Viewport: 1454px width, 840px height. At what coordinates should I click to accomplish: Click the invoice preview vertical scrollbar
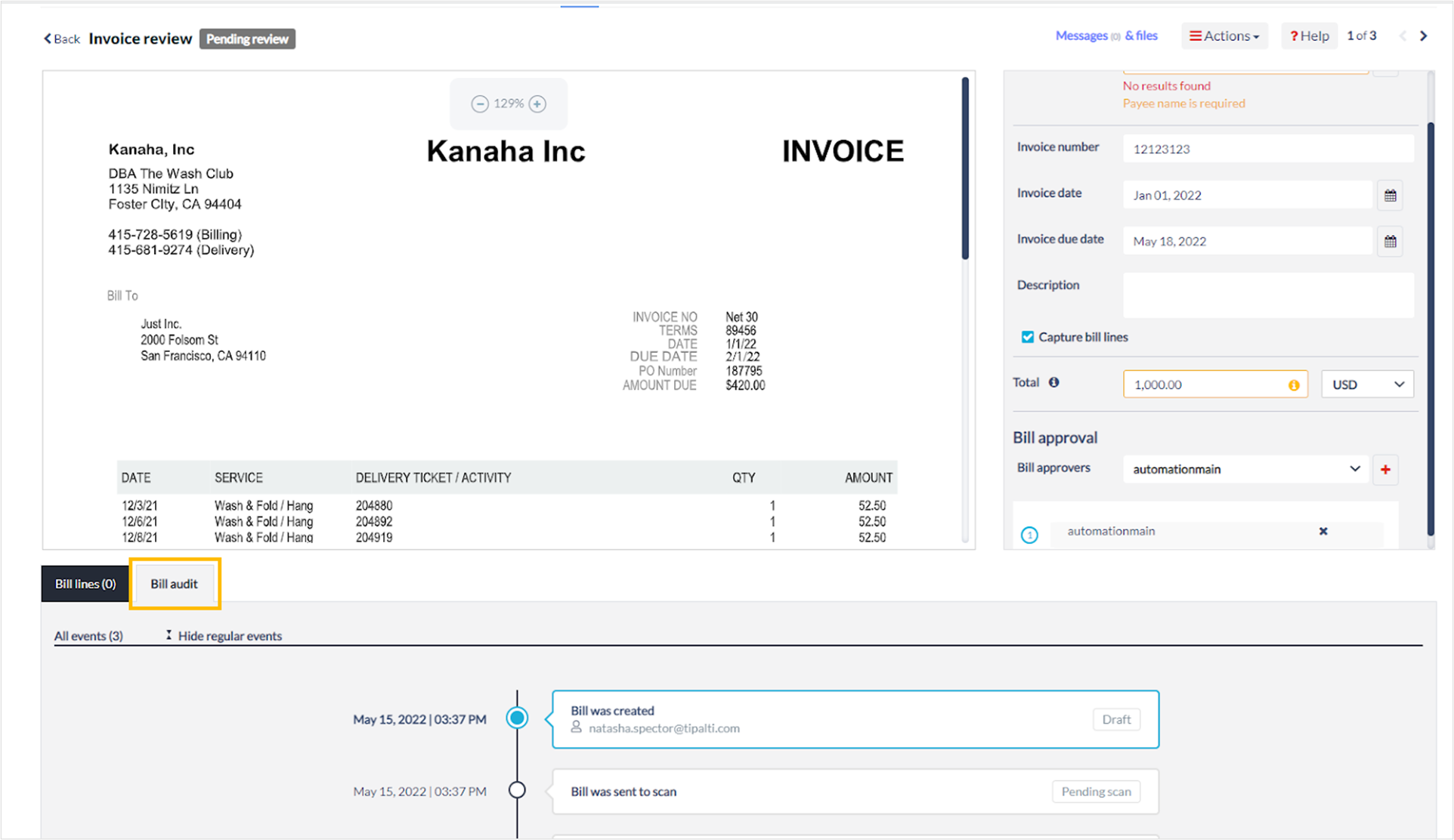tap(965, 168)
